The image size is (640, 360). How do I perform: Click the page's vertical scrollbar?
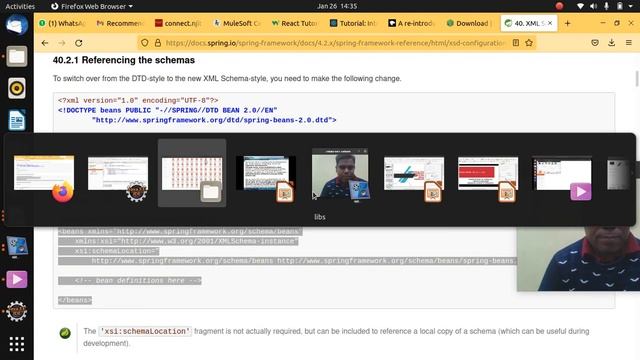pos(637,78)
